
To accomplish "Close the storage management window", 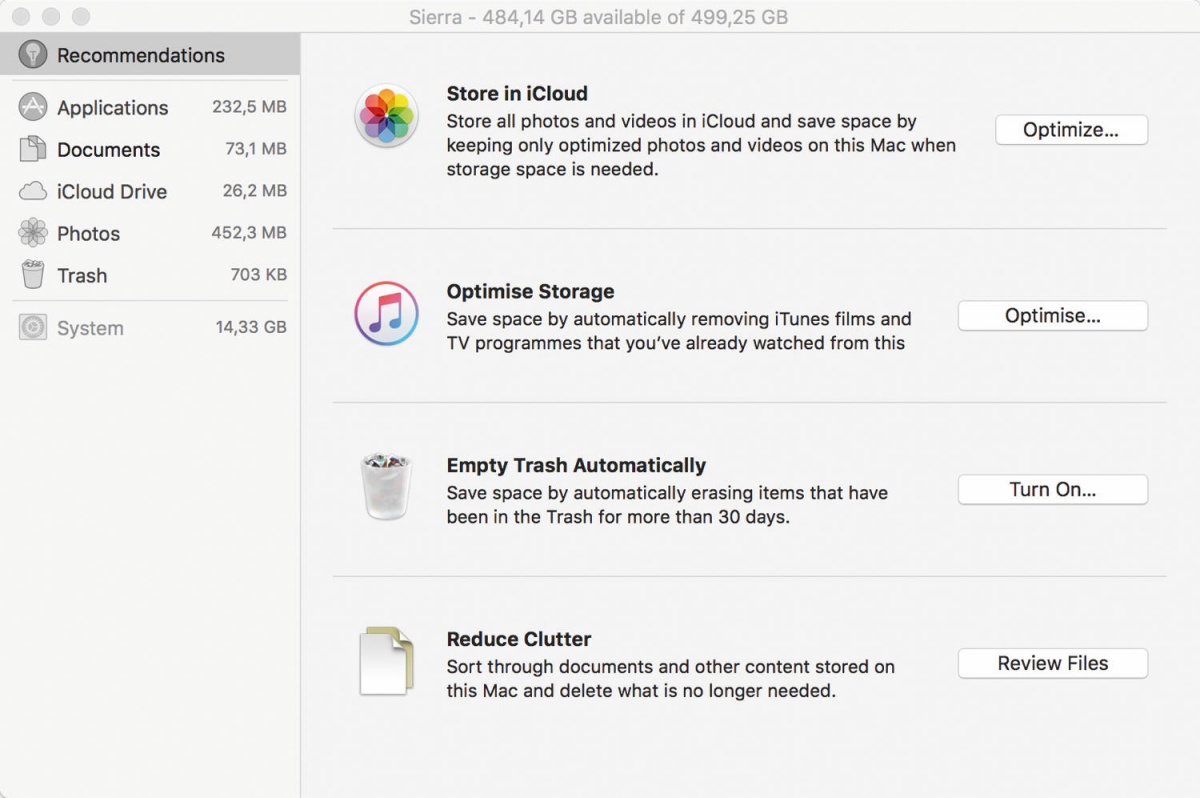I will (x=21, y=17).
